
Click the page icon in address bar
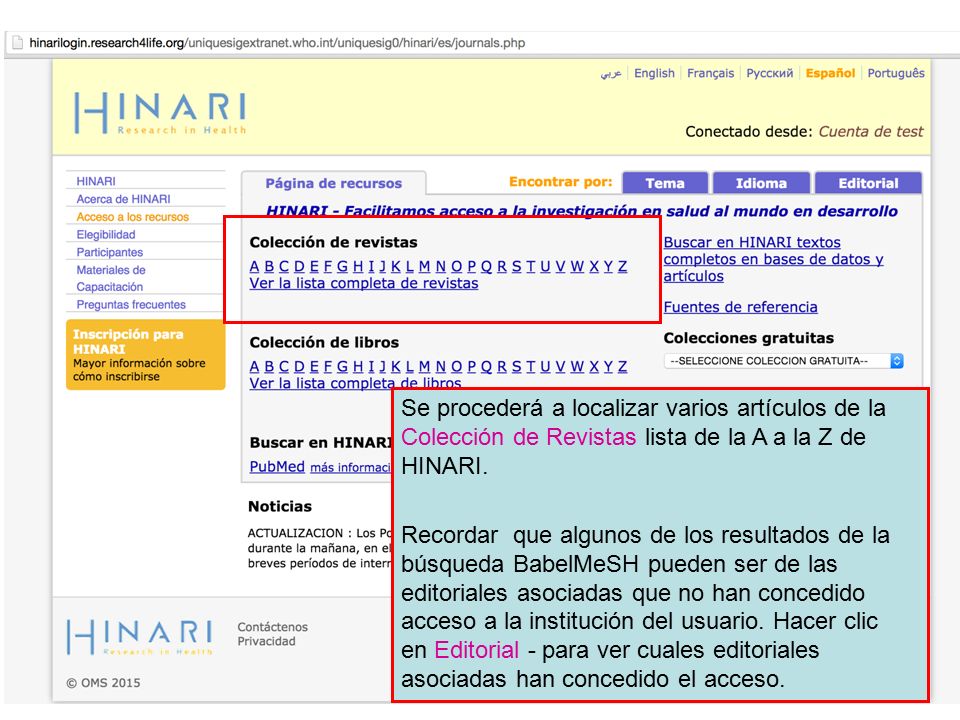point(18,43)
